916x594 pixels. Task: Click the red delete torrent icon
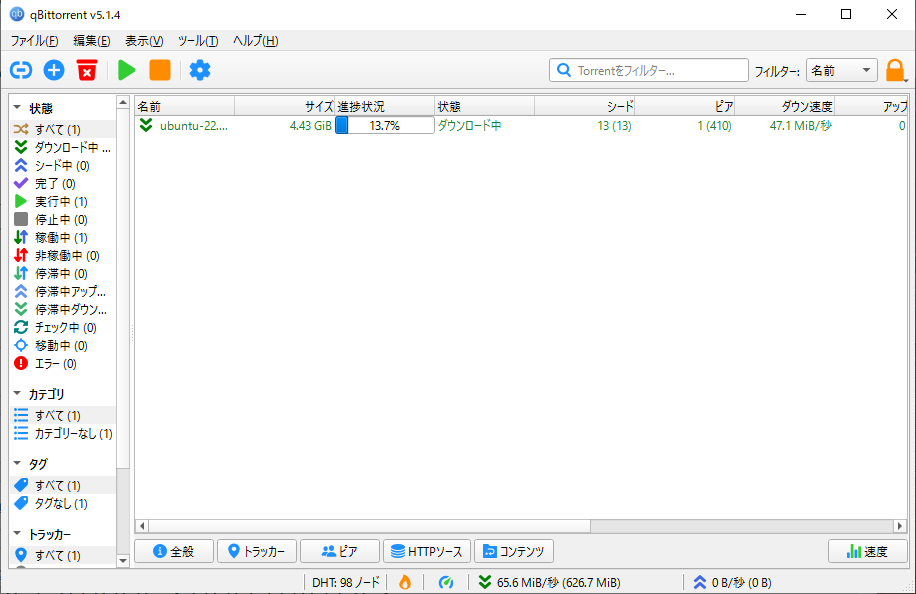(87, 70)
